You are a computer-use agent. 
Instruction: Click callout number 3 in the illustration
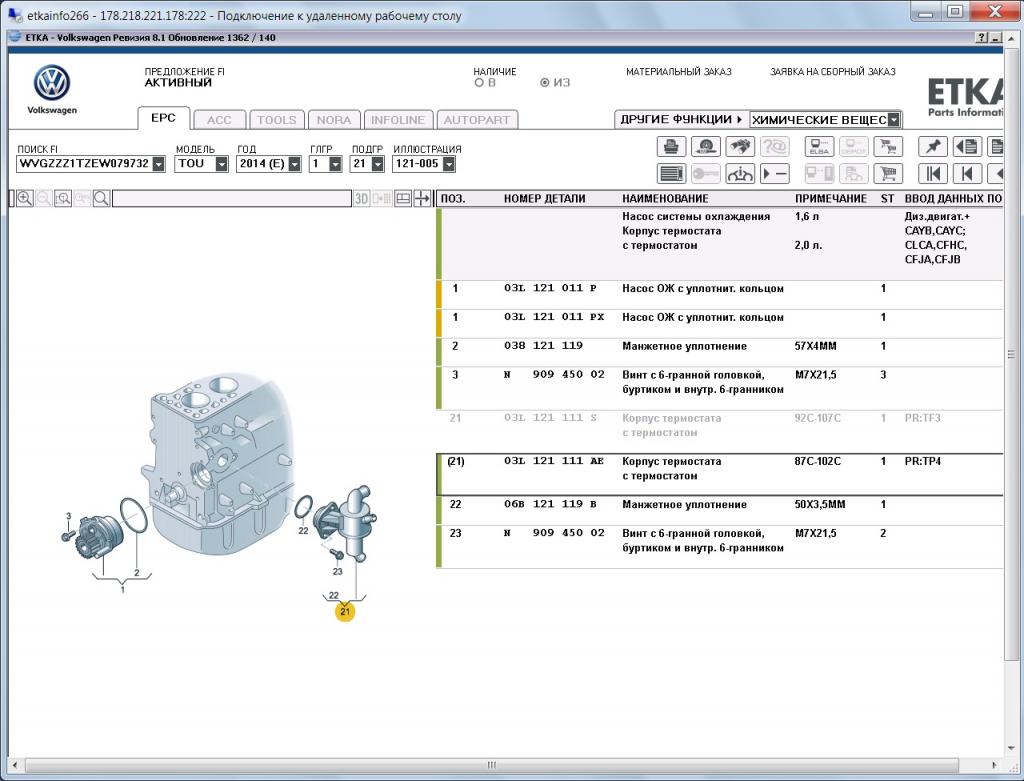69,517
